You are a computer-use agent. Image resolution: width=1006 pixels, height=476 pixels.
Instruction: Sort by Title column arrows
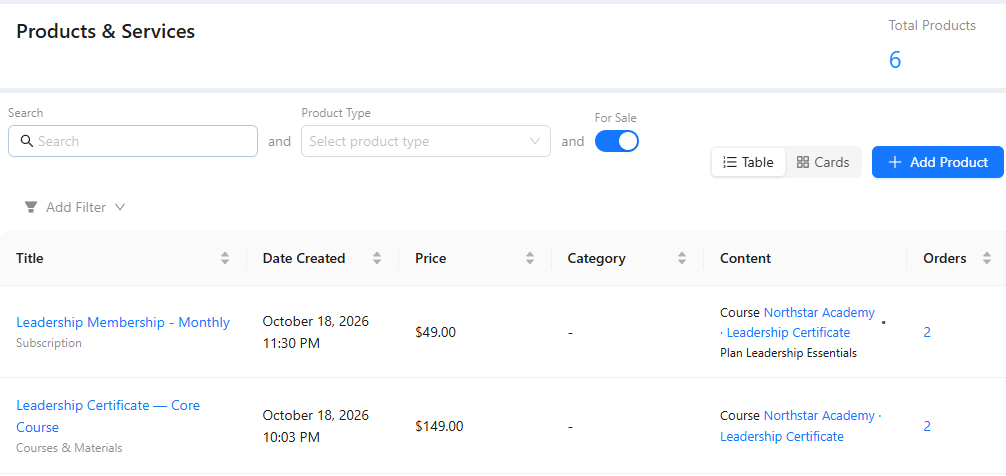[x=225, y=259]
